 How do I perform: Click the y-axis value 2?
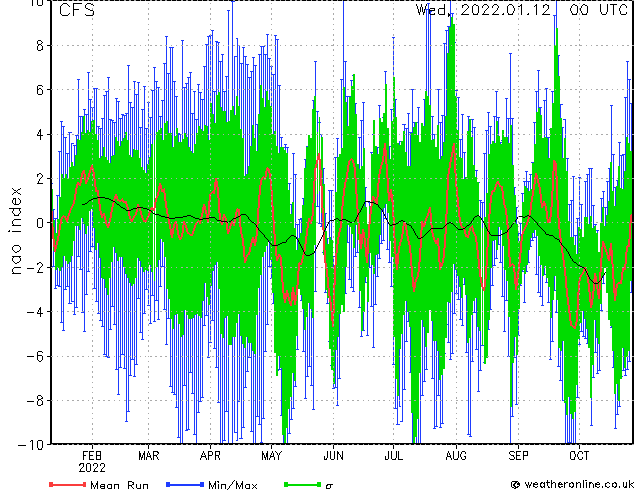[40, 179]
